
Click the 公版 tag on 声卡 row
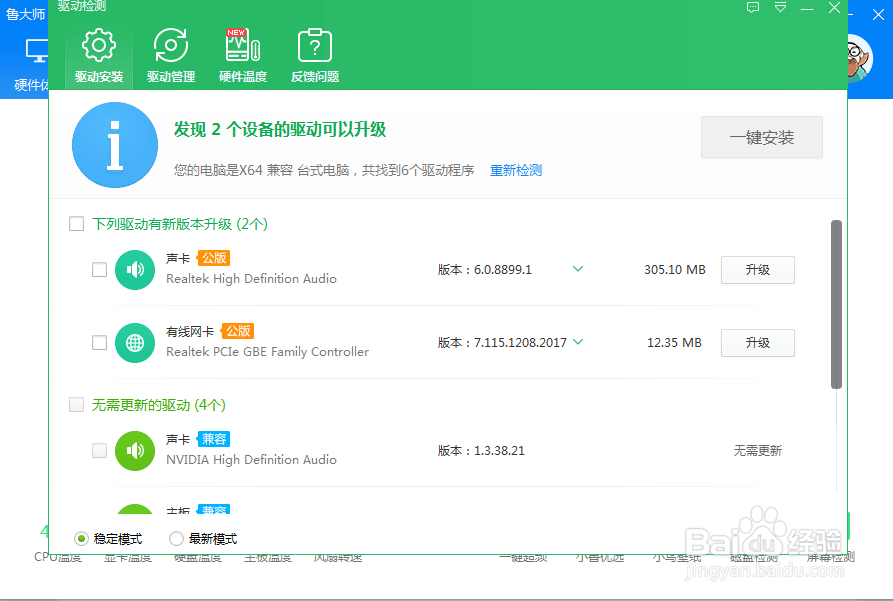coord(214,258)
